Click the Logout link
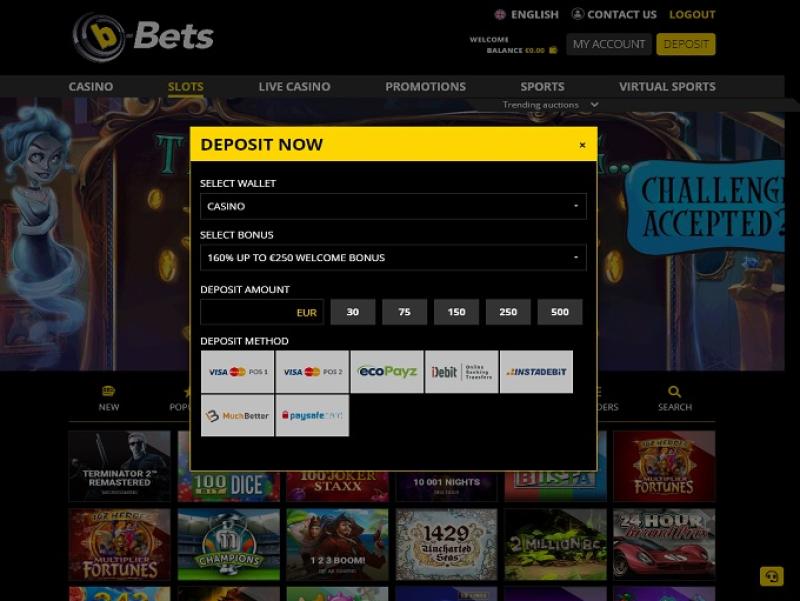Viewport: 800px width, 601px height. (692, 14)
